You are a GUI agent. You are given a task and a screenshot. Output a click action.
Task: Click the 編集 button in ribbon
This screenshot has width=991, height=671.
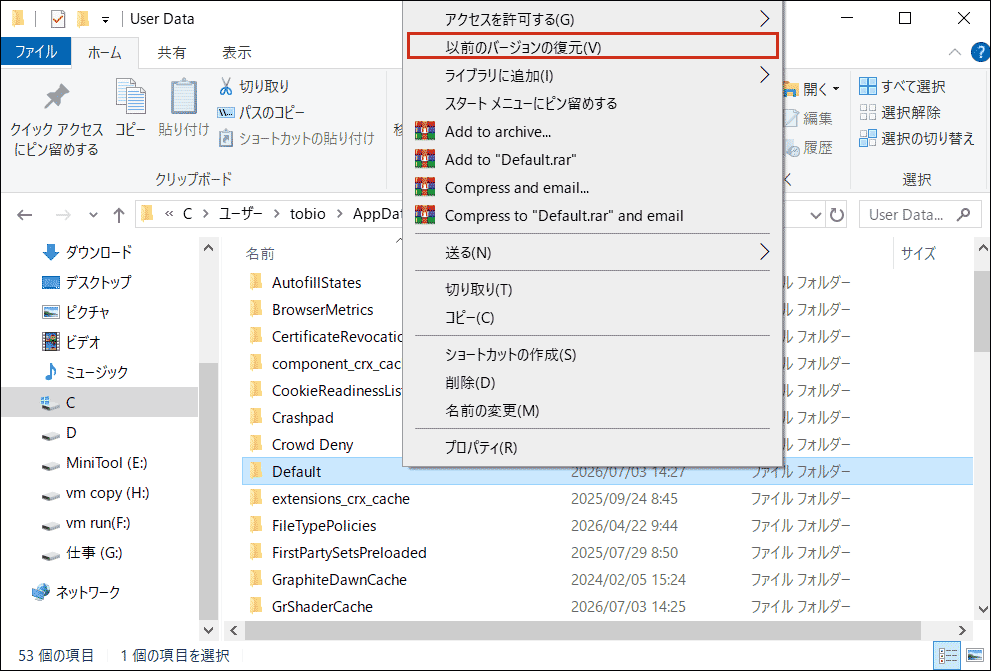coord(809,118)
